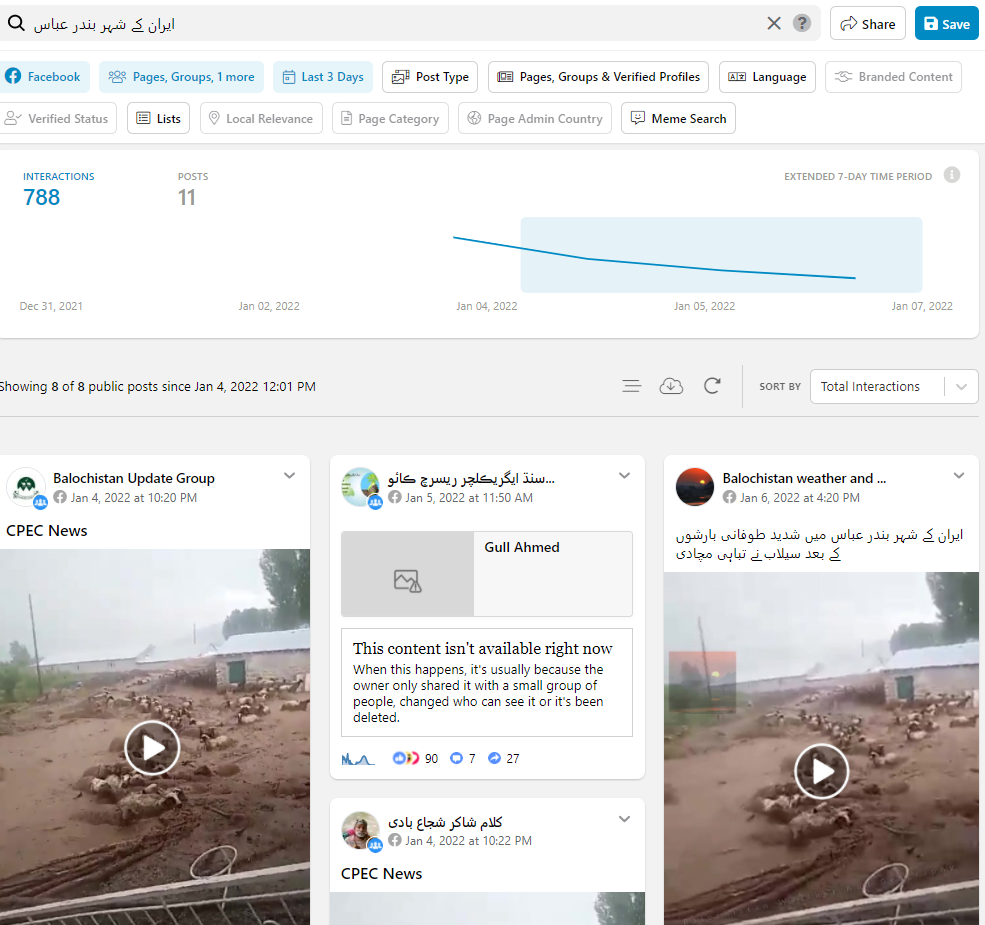The image size is (985, 925).
Task: Play the Balochistan Update Group video
Action: click(x=152, y=748)
